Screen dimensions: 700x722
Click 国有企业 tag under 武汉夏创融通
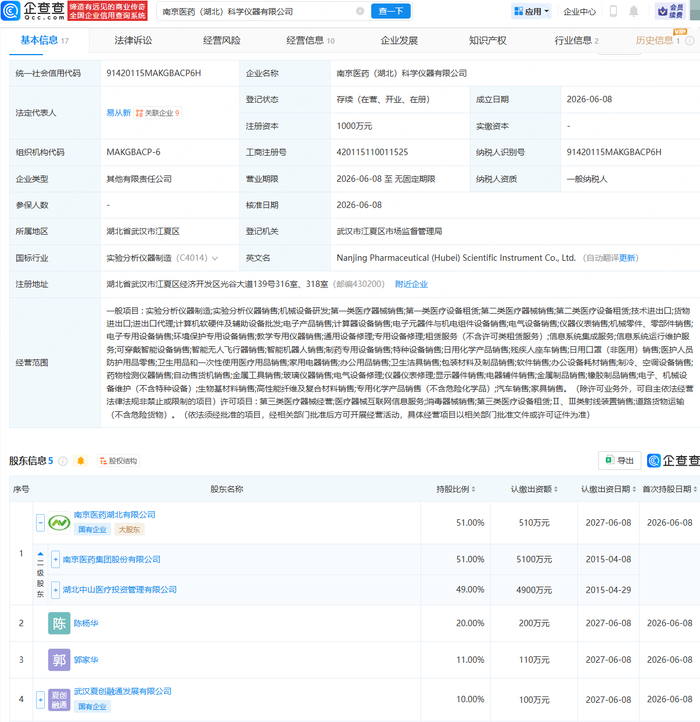[92, 706]
